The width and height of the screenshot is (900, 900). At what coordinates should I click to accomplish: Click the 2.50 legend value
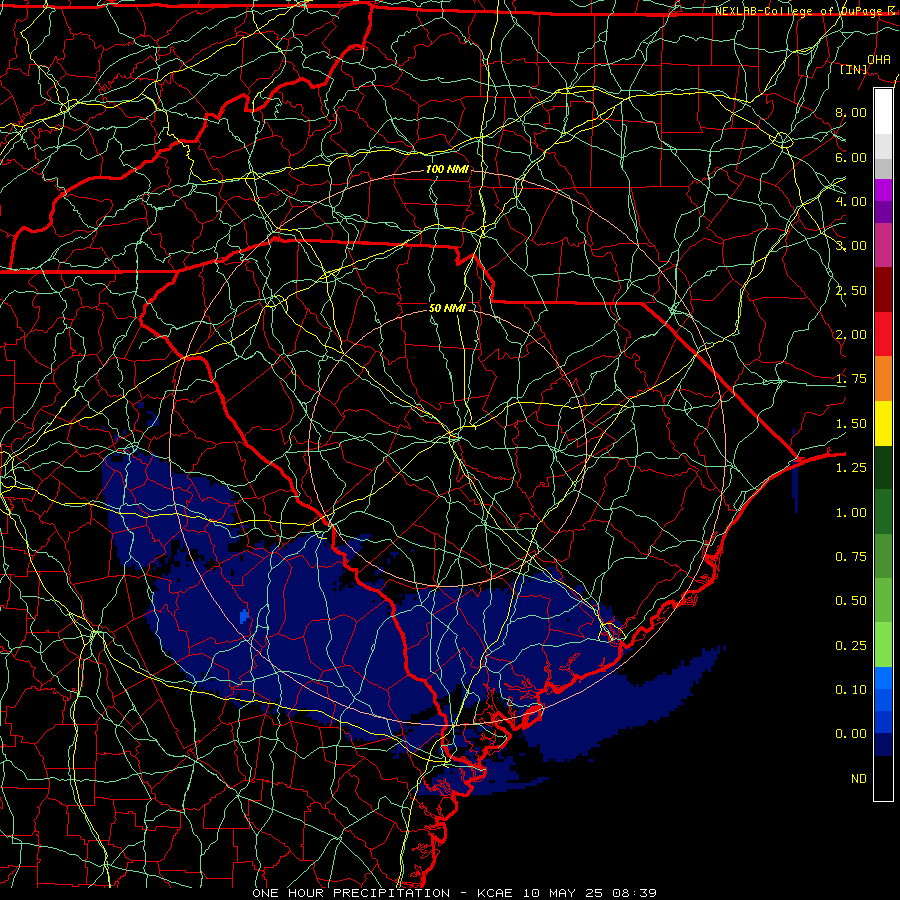(x=851, y=290)
